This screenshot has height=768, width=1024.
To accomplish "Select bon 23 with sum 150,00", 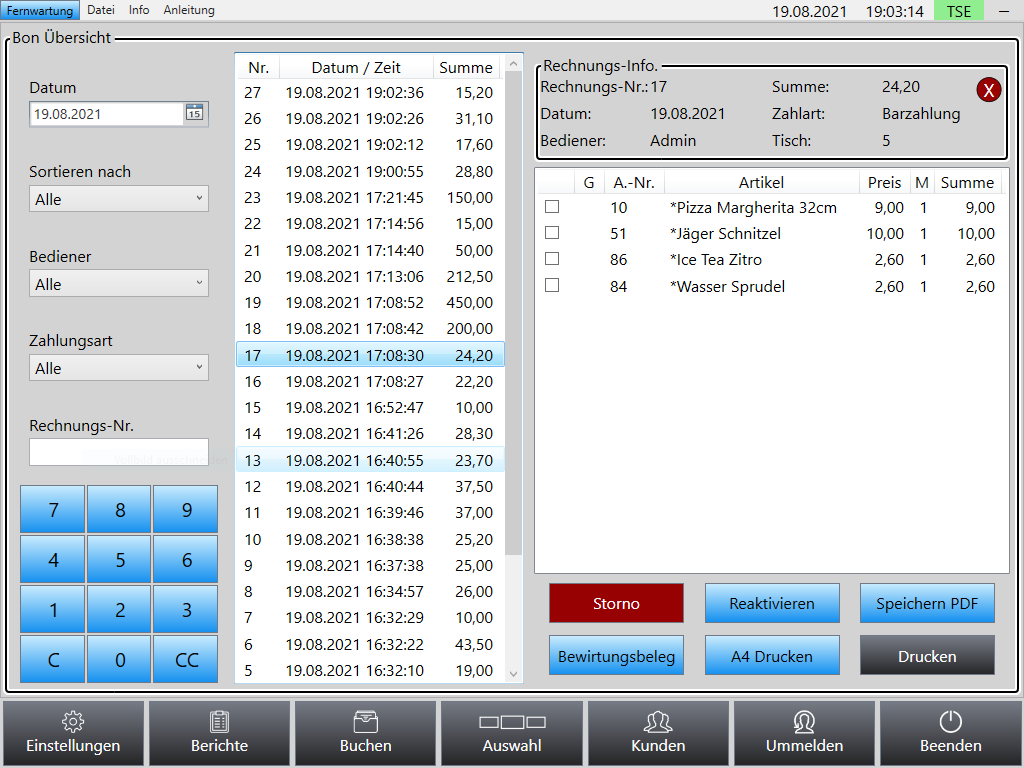I will click(370, 197).
